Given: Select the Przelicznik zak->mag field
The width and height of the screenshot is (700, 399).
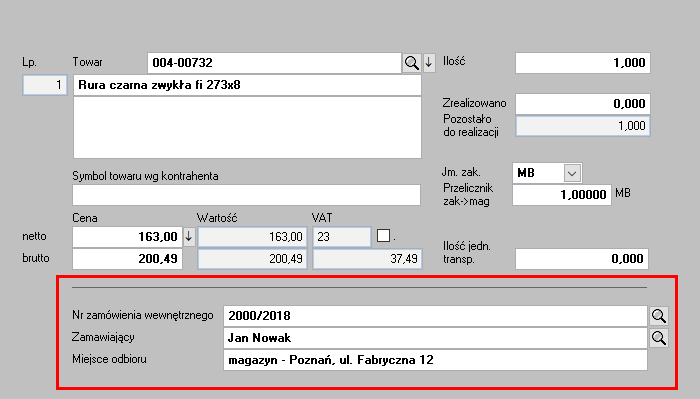Looking at the screenshot, I should [x=562, y=195].
